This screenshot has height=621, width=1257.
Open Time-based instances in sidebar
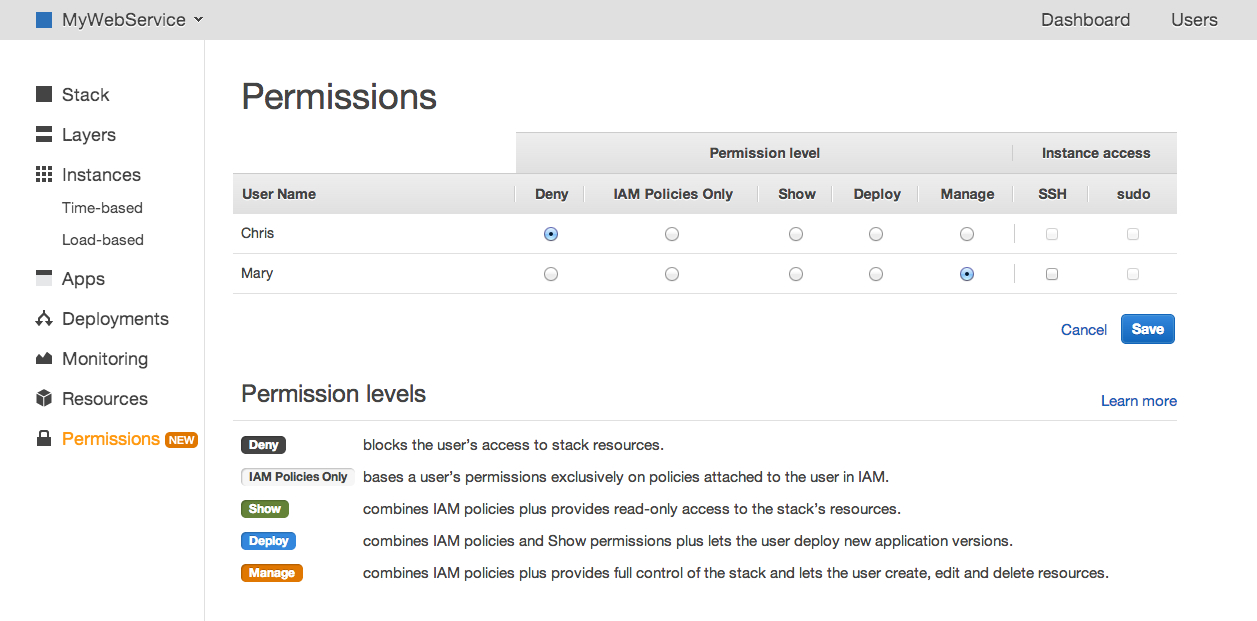[102, 208]
